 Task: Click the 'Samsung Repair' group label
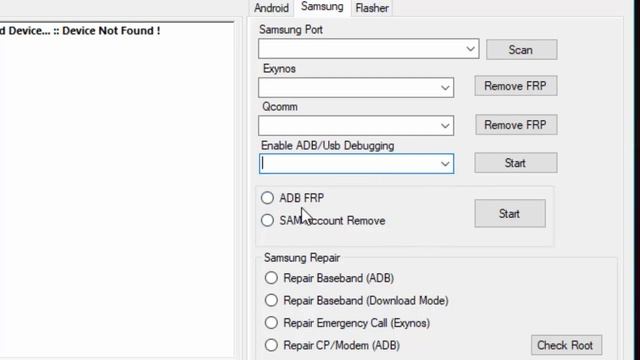(302, 258)
